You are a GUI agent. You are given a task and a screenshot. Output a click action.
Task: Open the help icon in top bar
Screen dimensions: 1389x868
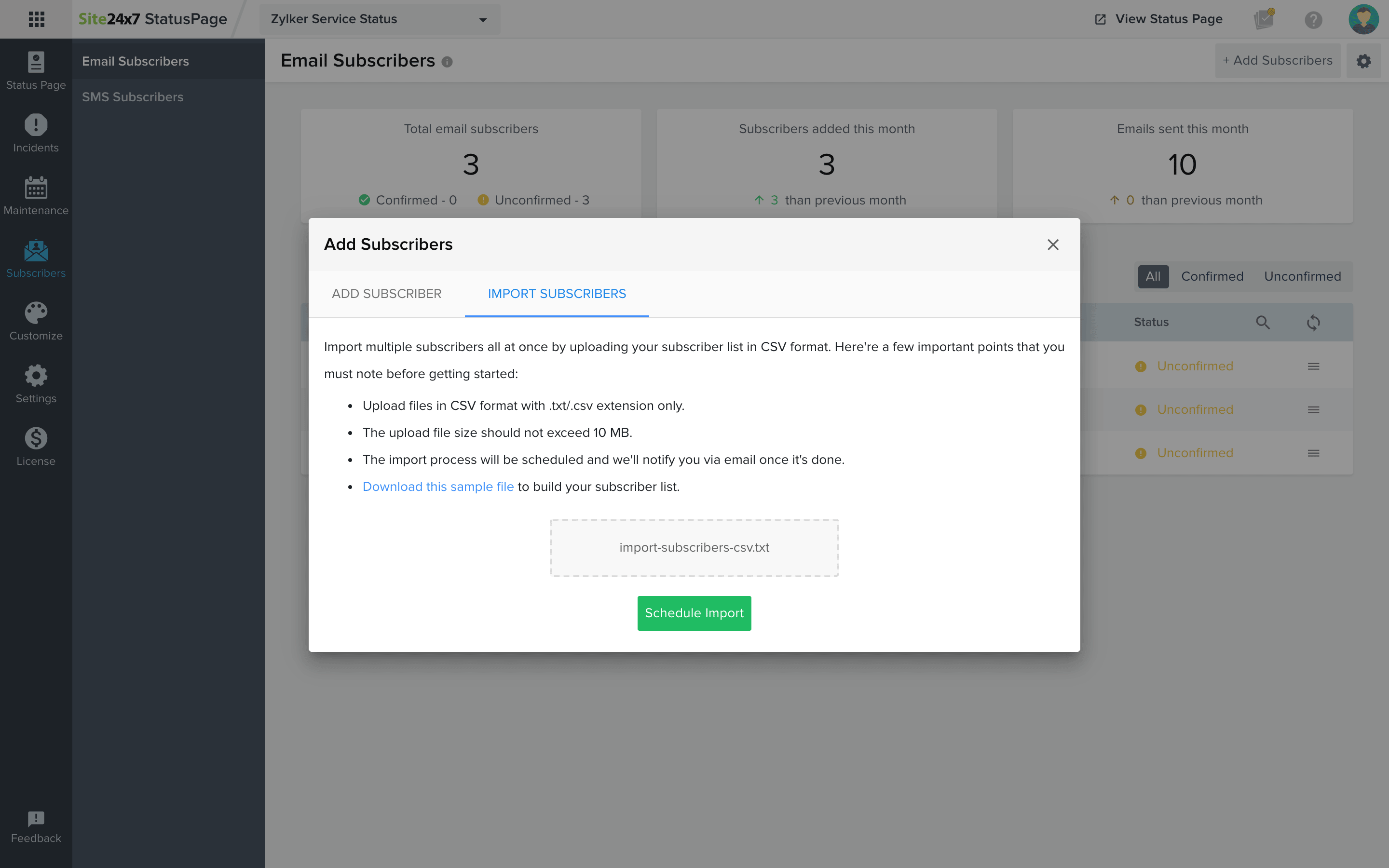coord(1314,19)
